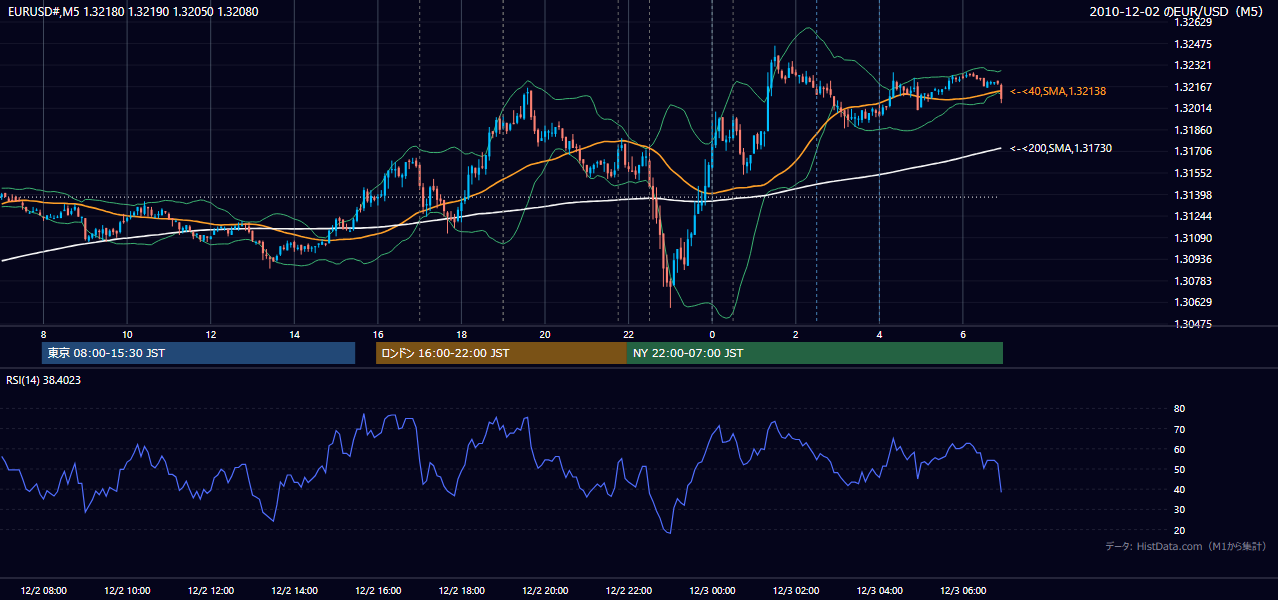This screenshot has height=600, width=1278.
Task: Click price axis value 1.32475
Action: pos(1194,44)
